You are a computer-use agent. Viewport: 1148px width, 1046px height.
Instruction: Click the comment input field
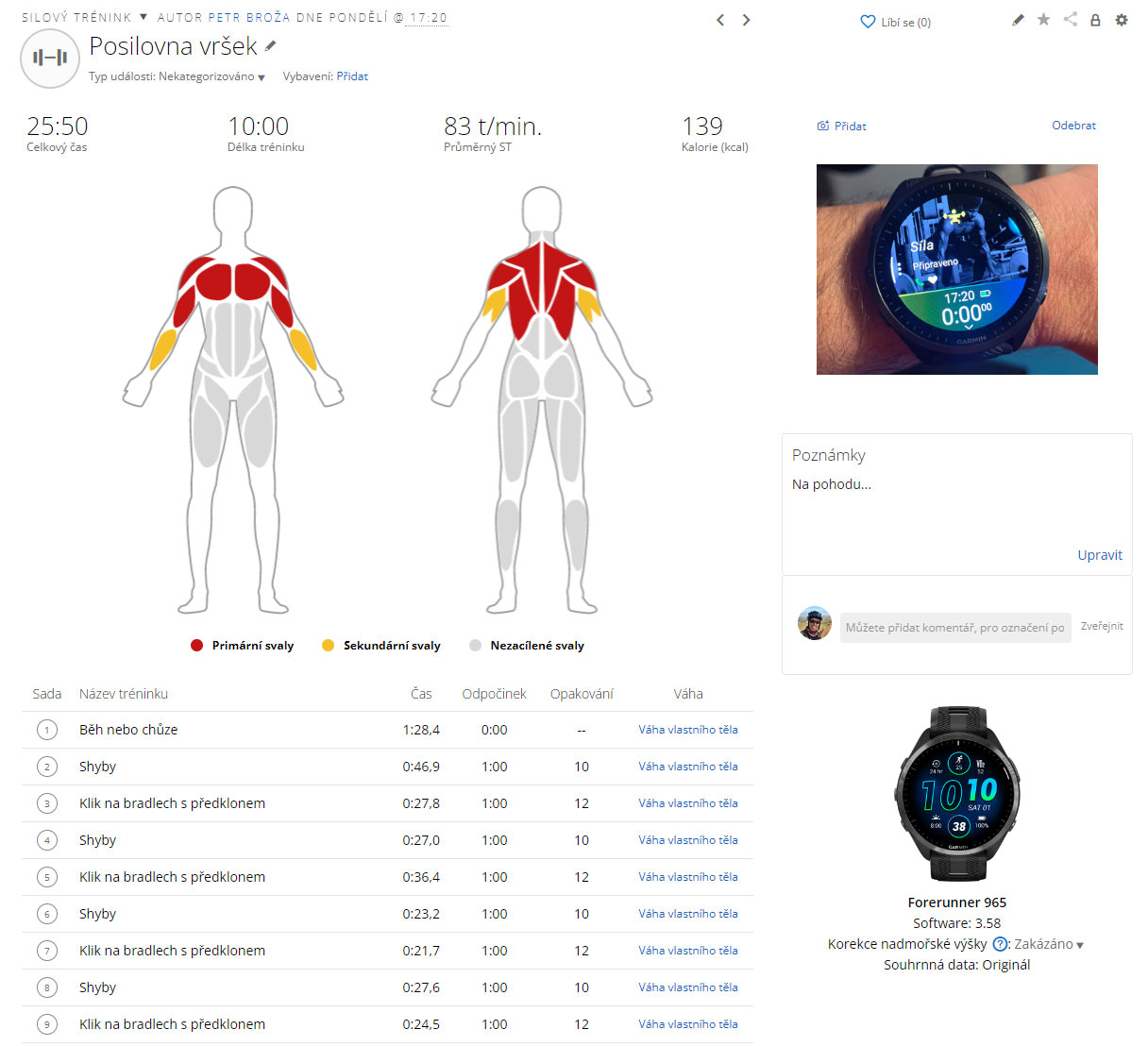pos(955,628)
